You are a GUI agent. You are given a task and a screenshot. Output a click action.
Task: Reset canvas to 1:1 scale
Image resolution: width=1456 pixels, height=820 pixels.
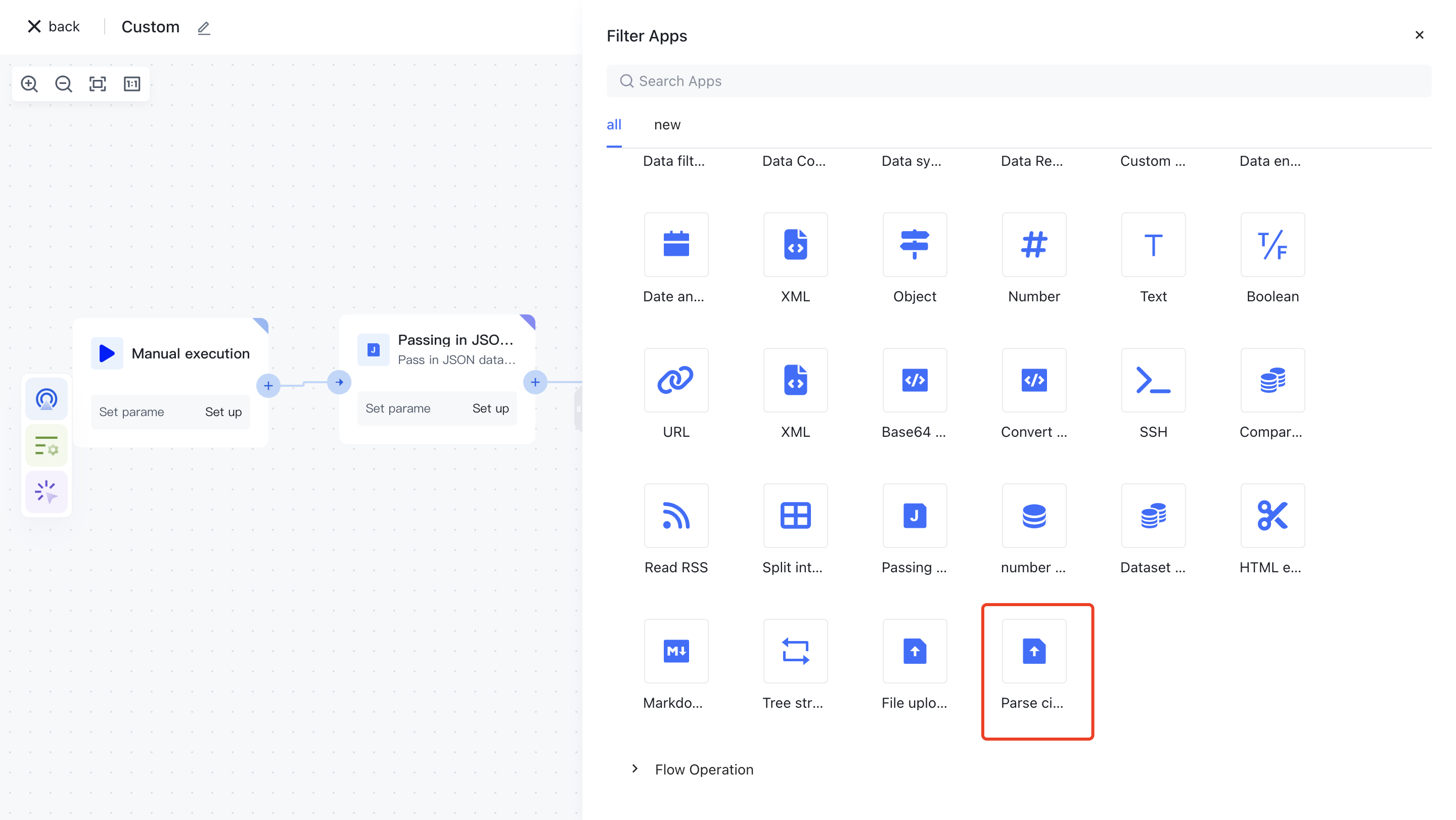point(131,84)
